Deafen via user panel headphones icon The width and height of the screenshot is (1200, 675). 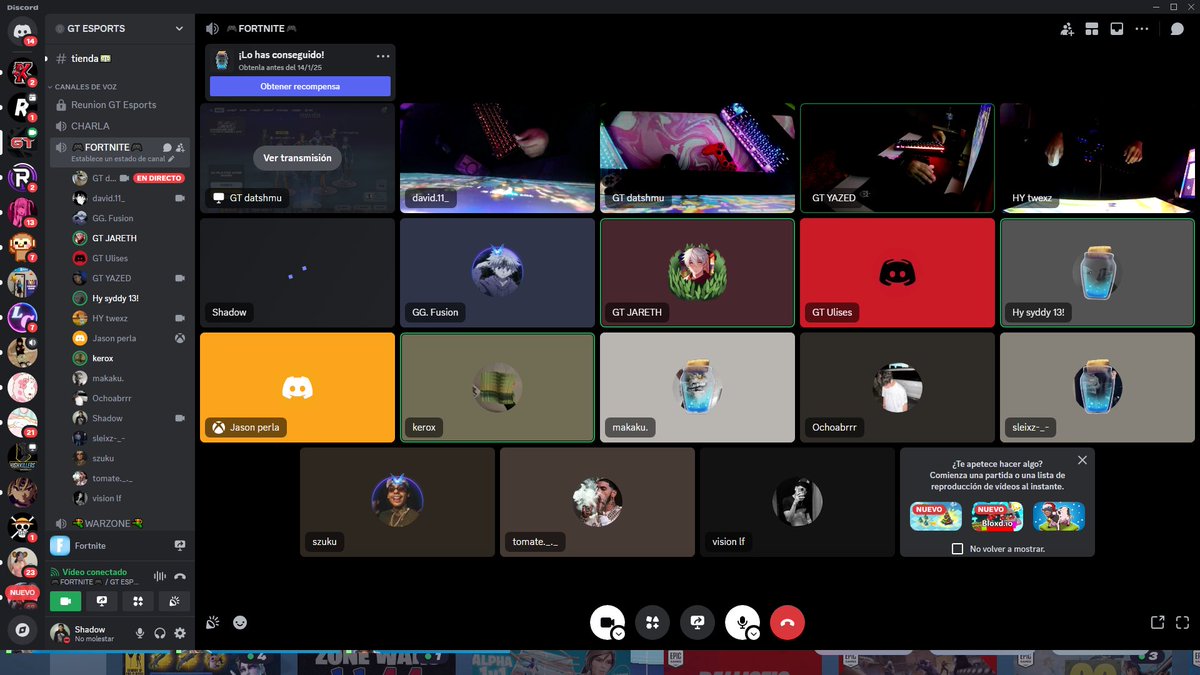pos(160,633)
